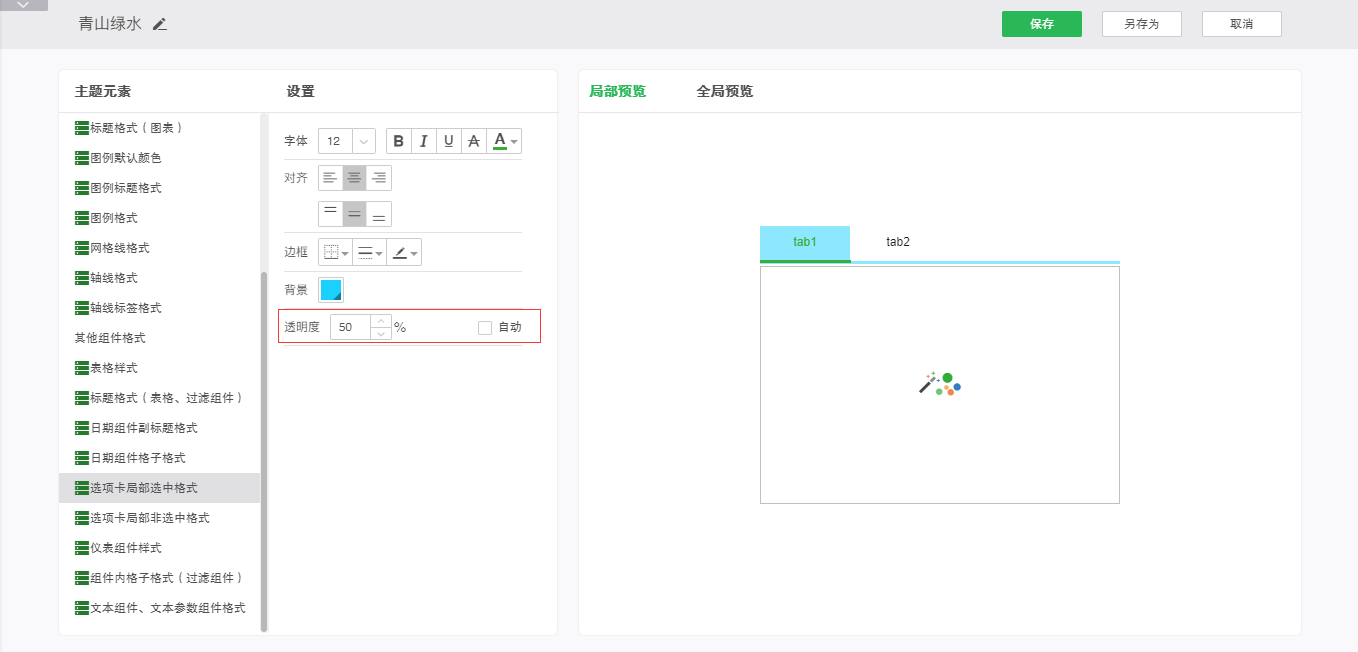Open the 背景 color swatch
The height and width of the screenshot is (652, 1358).
(x=331, y=290)
